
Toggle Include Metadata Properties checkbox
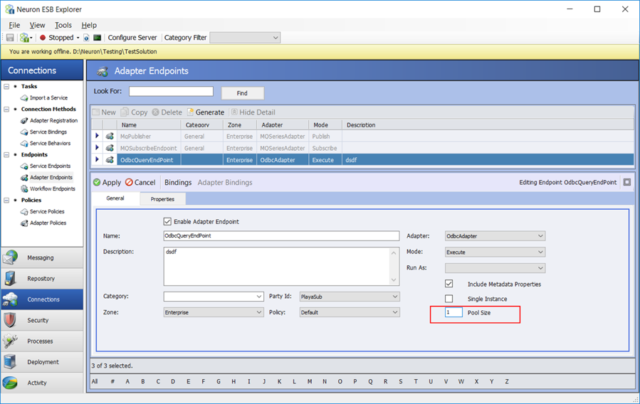pyautogui.click(x=449, y=284)
